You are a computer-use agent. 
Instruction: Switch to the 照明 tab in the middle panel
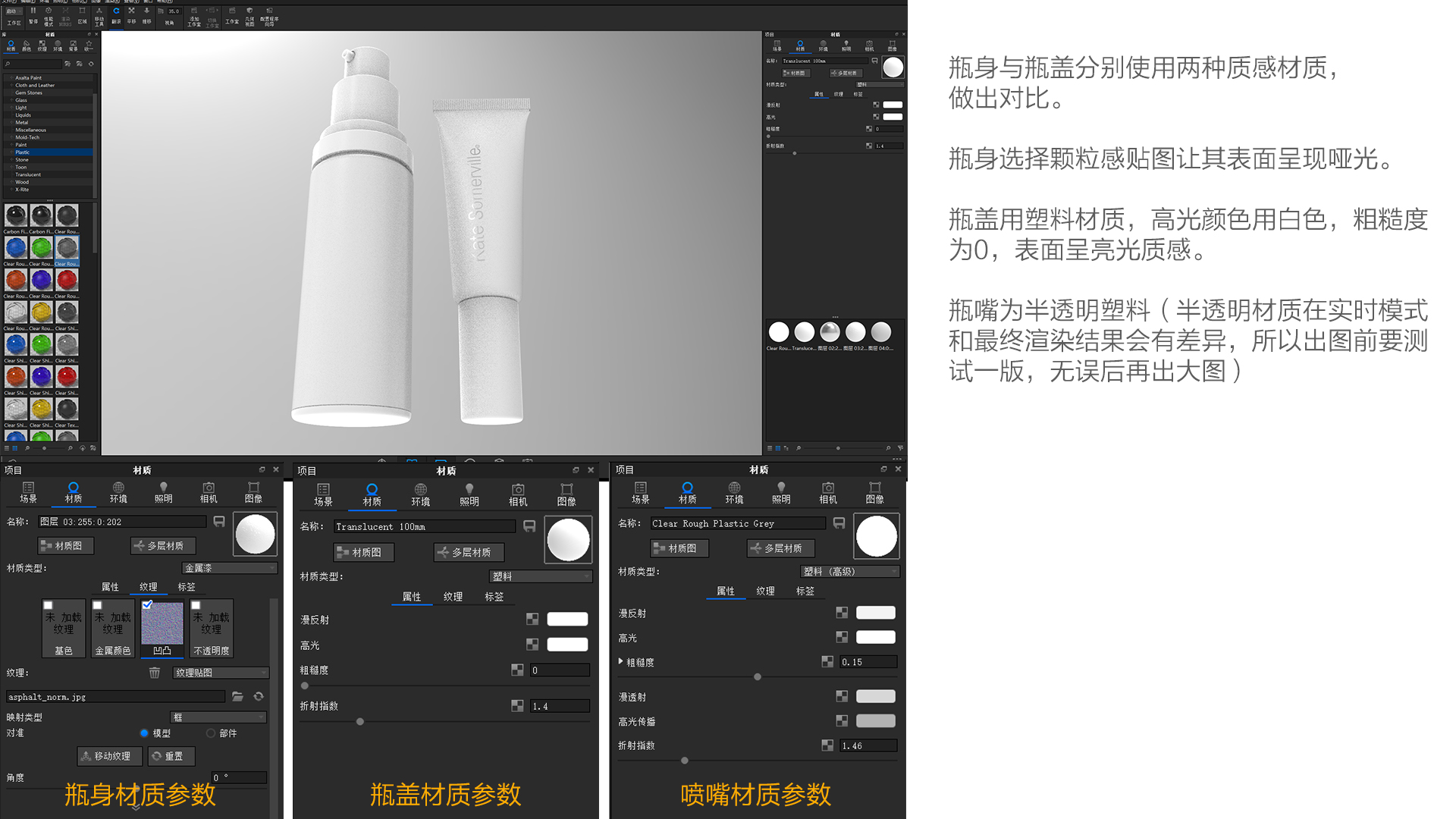tap(469, 494)
